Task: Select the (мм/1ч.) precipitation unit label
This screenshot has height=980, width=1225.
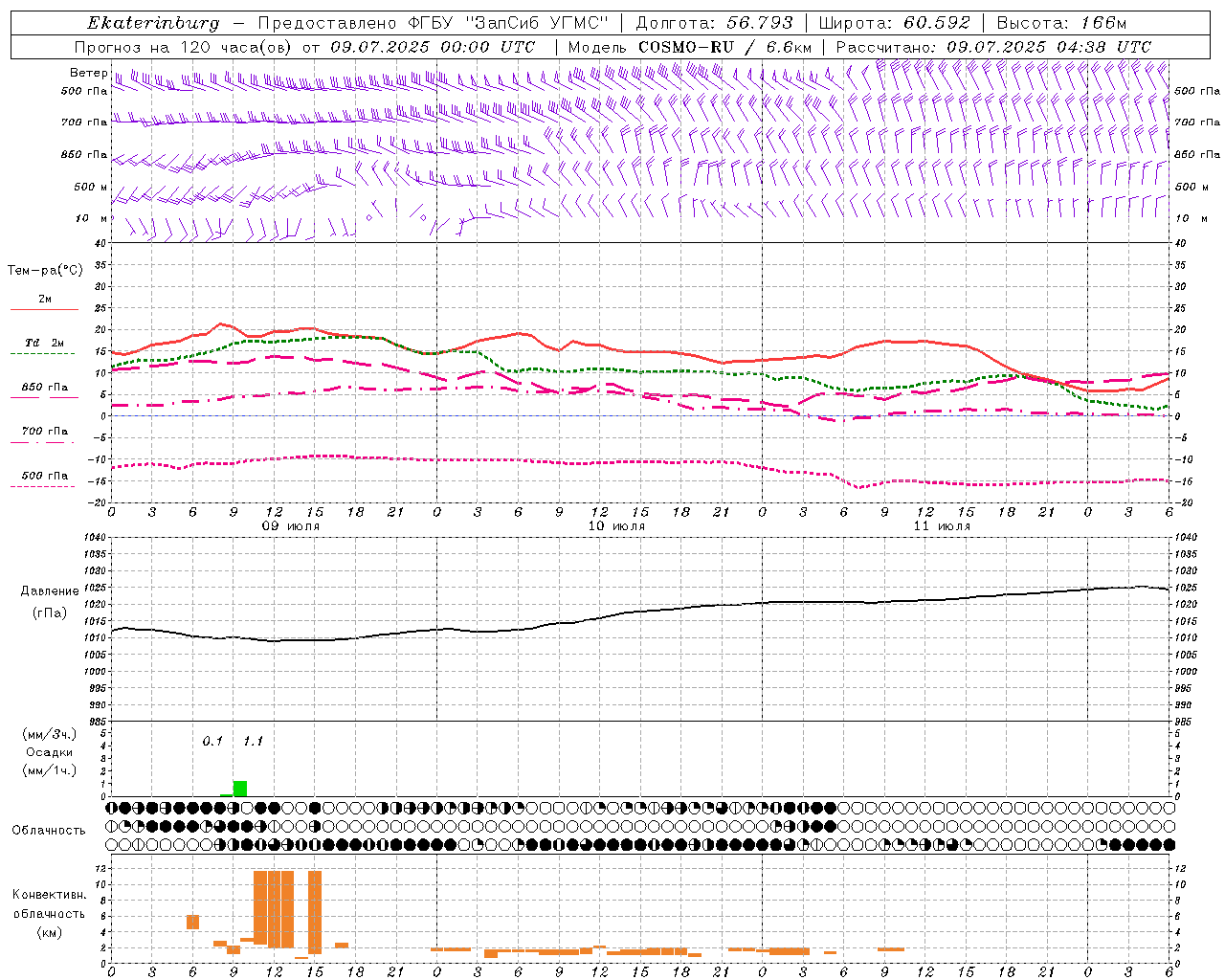Action: (50, 770)
